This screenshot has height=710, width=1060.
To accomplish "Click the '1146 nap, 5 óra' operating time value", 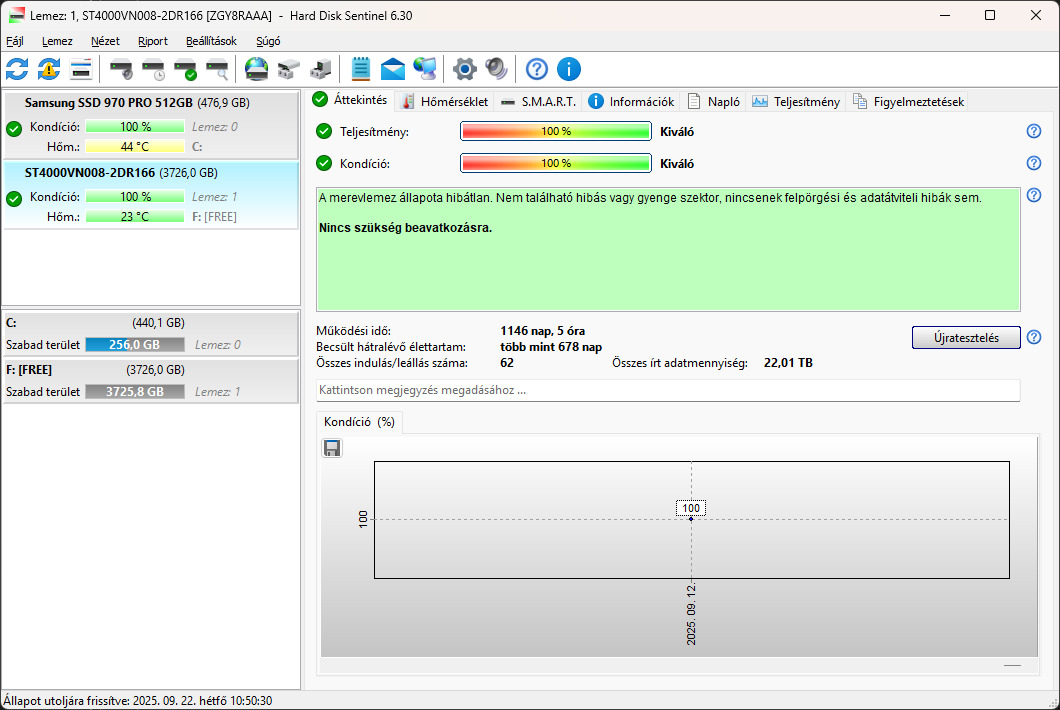I will tap(542, 331).
